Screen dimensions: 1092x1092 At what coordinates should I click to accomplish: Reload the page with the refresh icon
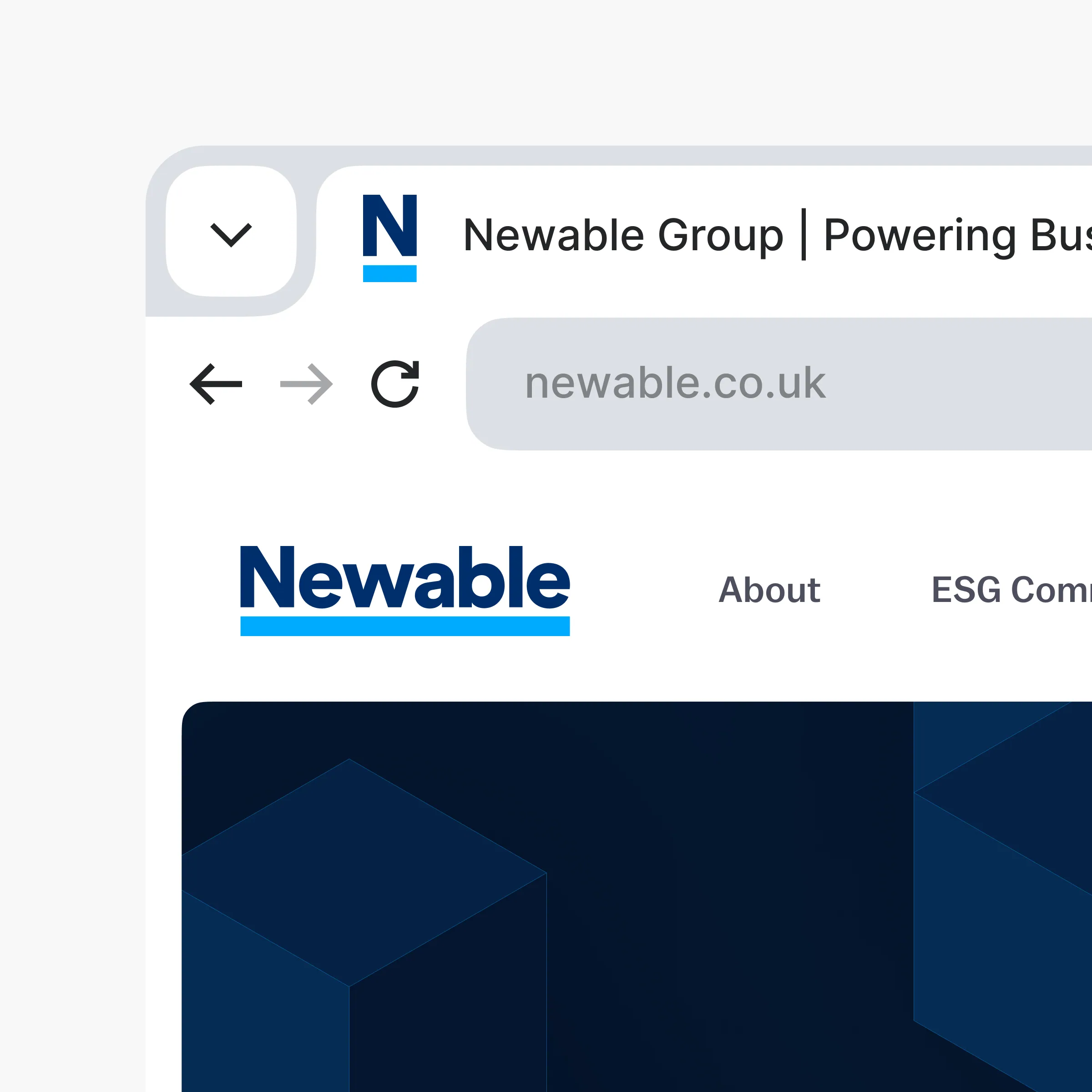tap(395, 384)
